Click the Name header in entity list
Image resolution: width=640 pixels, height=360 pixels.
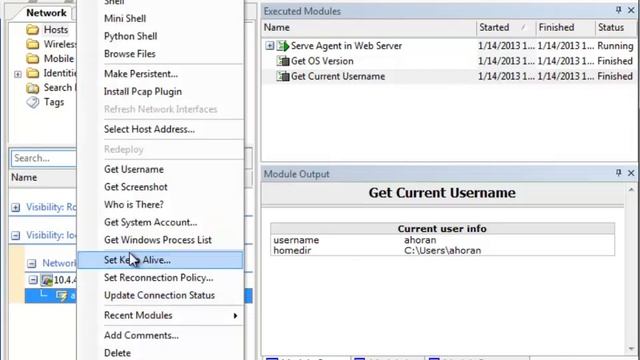[x=24, y=177]
